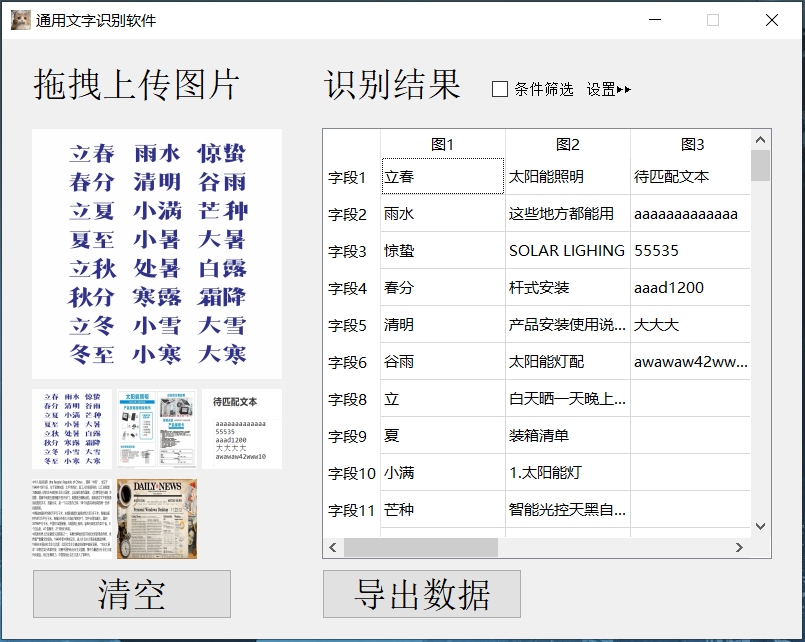Image resolution: width=805 pixels, height=642 pixels.
Task: Click the horizontal scrollbar left arrow
Action: click(333, 548)
